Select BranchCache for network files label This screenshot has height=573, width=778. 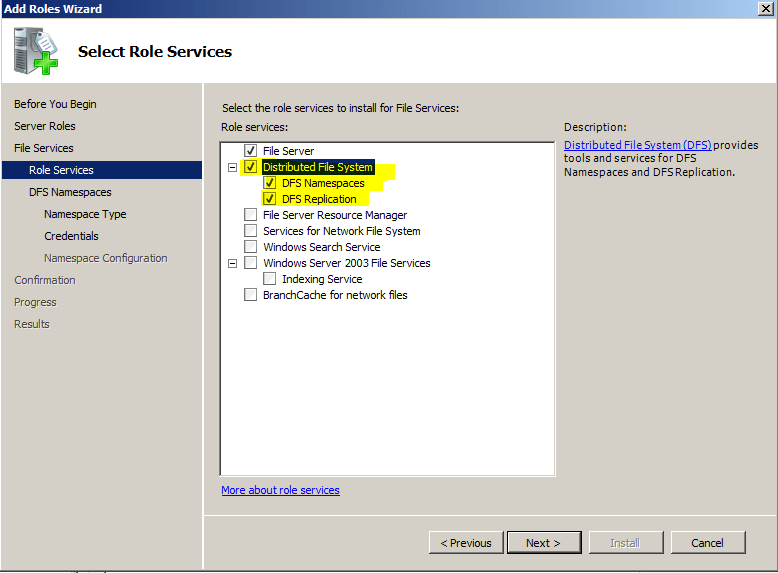[335, 295]
